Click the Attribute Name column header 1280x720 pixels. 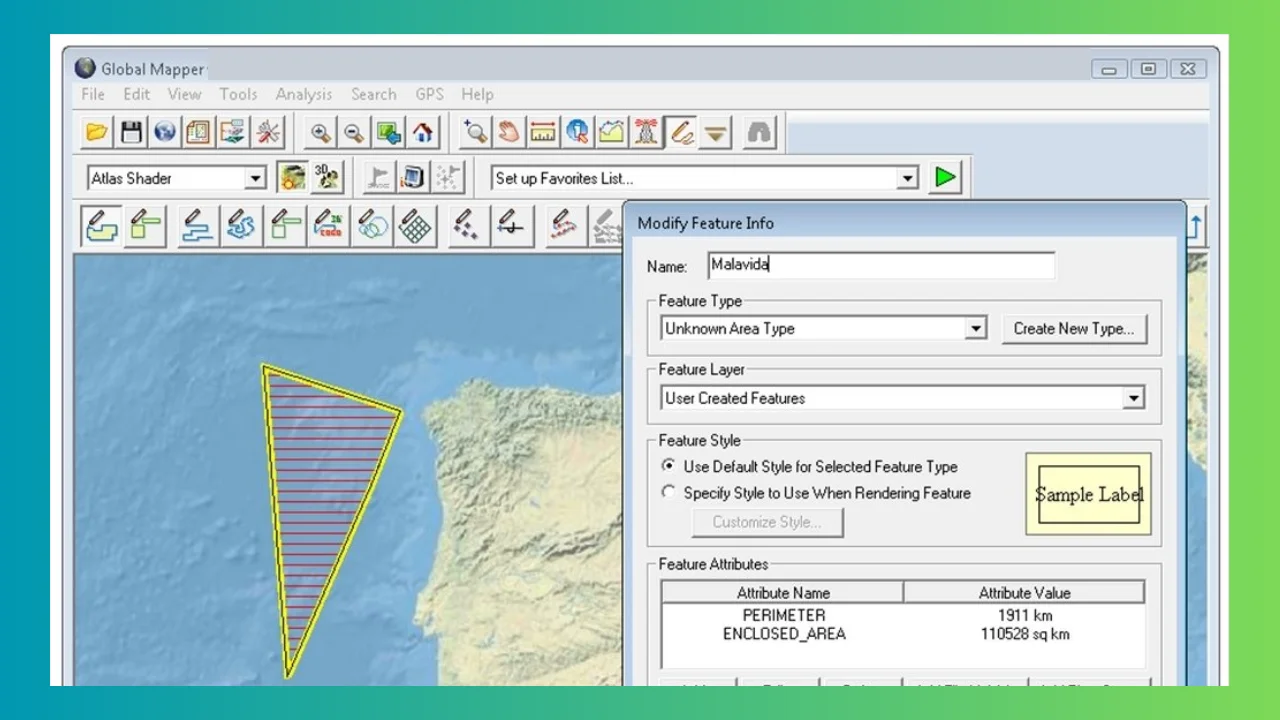tap(783, 592)
